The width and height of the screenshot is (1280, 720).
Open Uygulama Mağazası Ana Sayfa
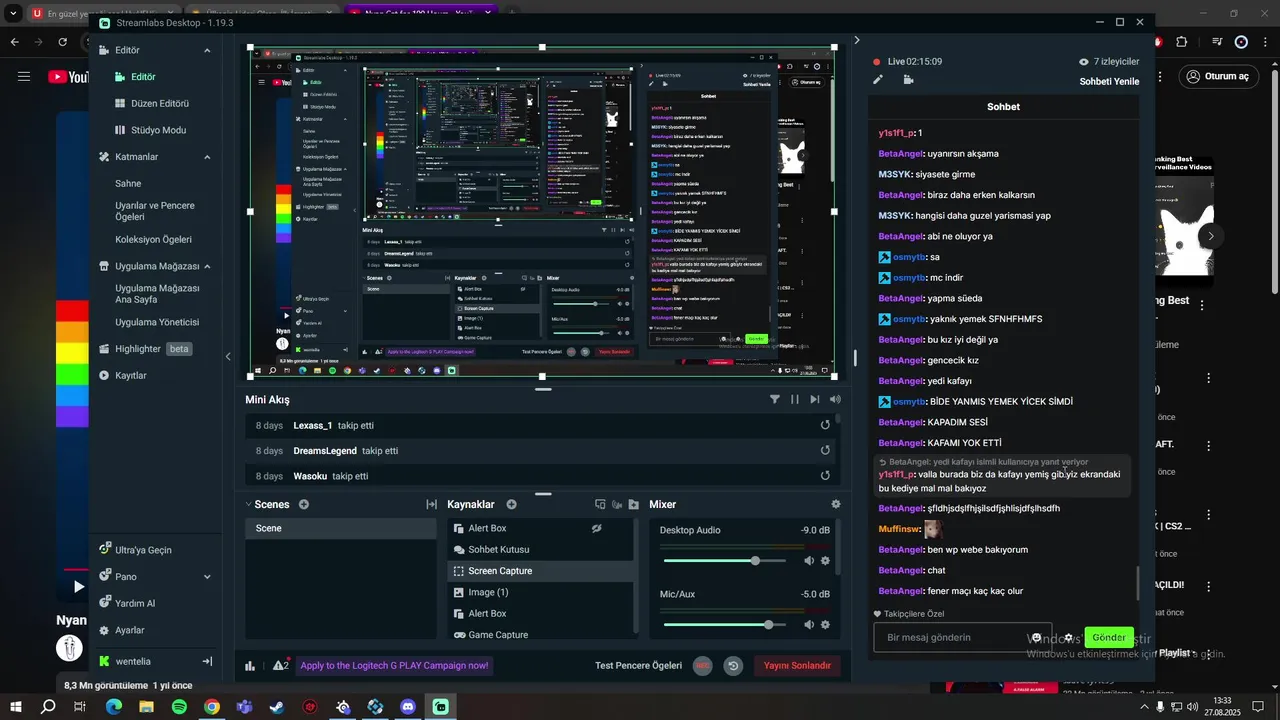tap(157, 294)
